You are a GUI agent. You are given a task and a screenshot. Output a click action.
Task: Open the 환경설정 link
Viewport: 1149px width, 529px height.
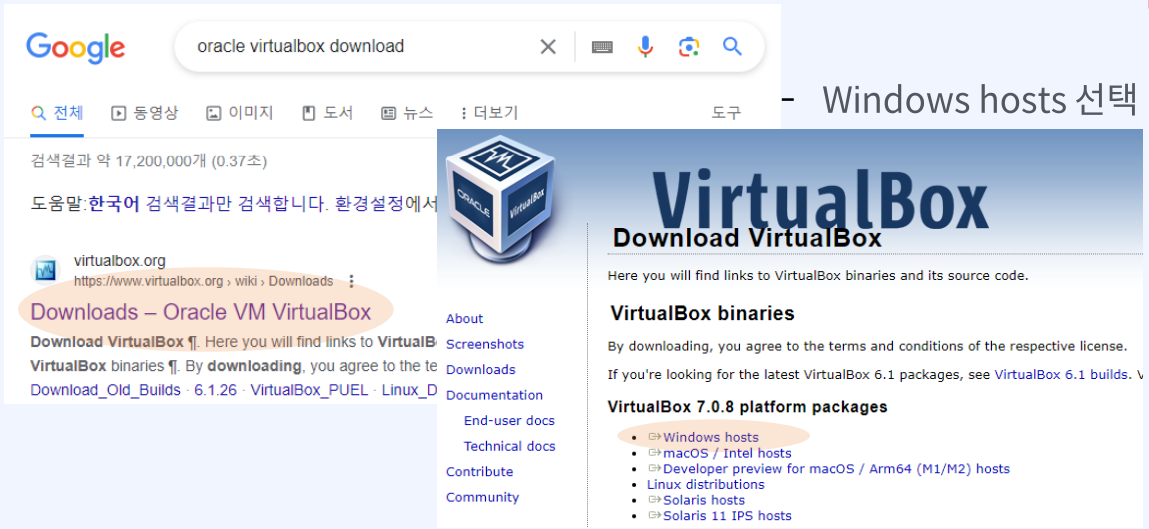coord(369,204)
